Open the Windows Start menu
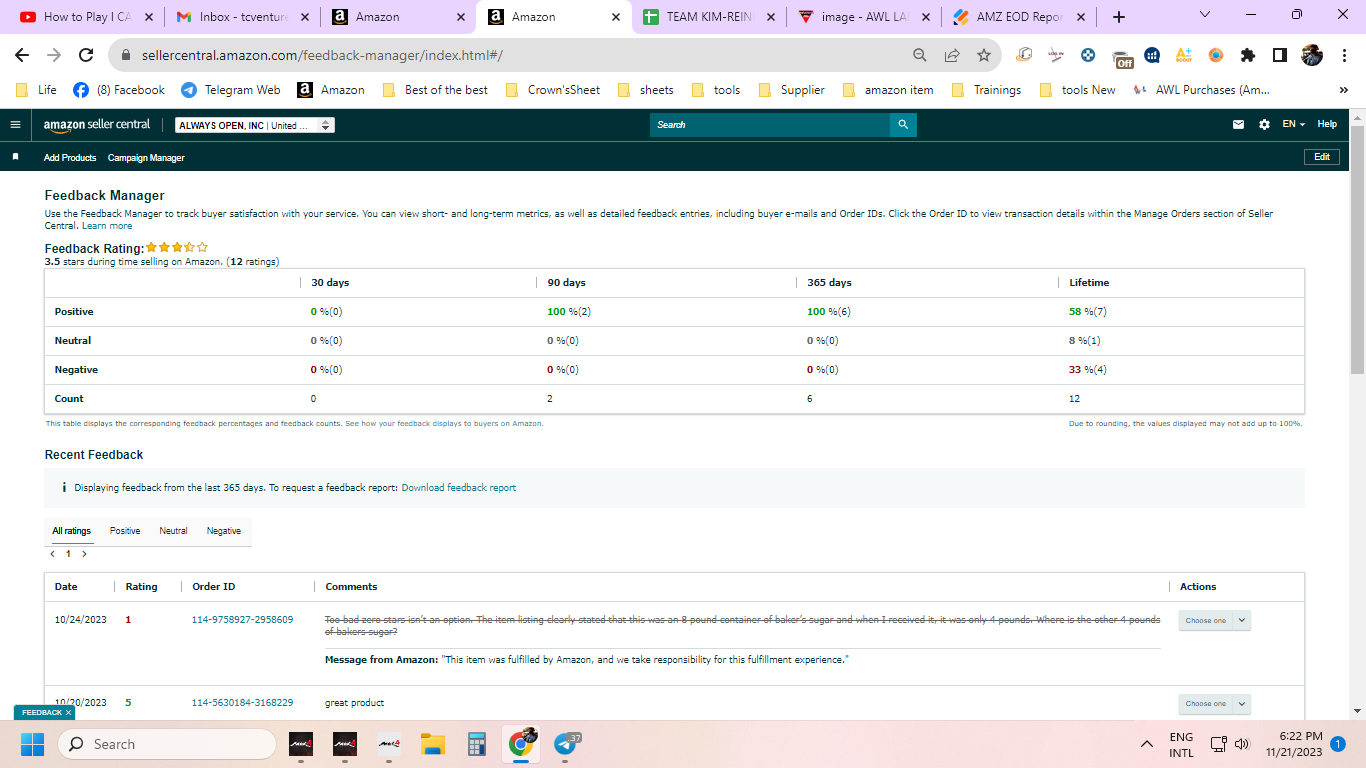 [32, 744]
